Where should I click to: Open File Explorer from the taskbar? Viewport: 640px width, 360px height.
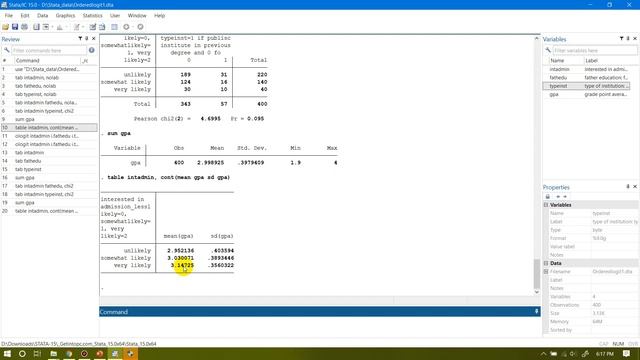(53, 353)
